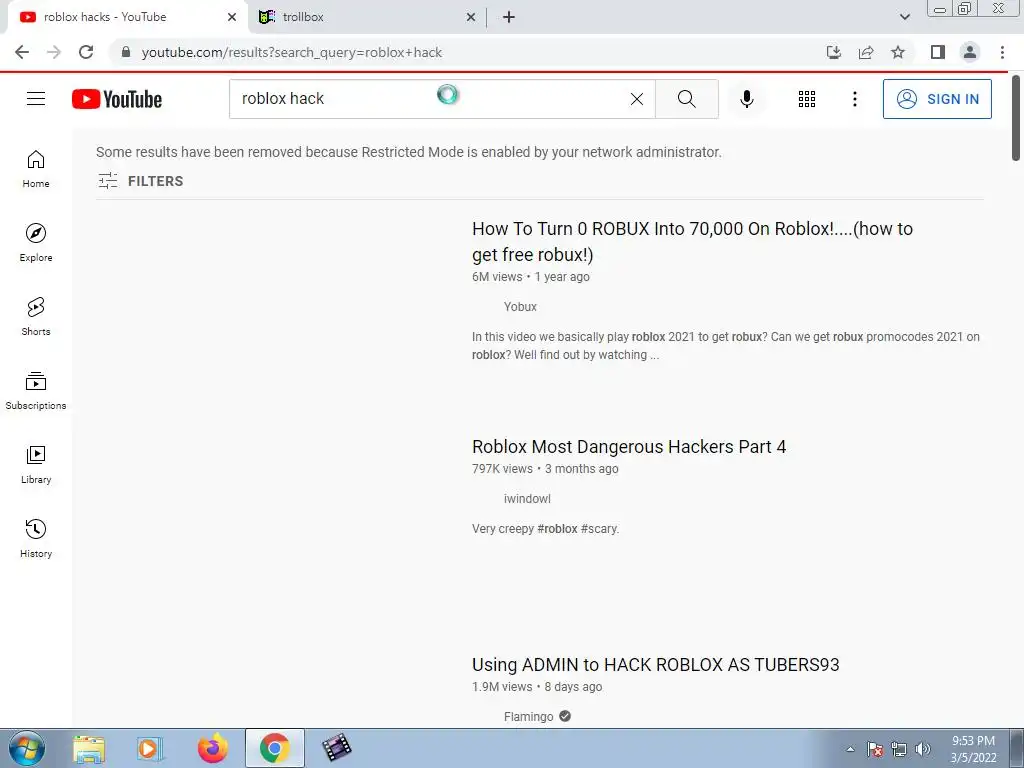Open the YouTube apps grid
Image resolution: width=1024 pixels, height=768 pixels.
pyautogui.click(x=807, y=99)
